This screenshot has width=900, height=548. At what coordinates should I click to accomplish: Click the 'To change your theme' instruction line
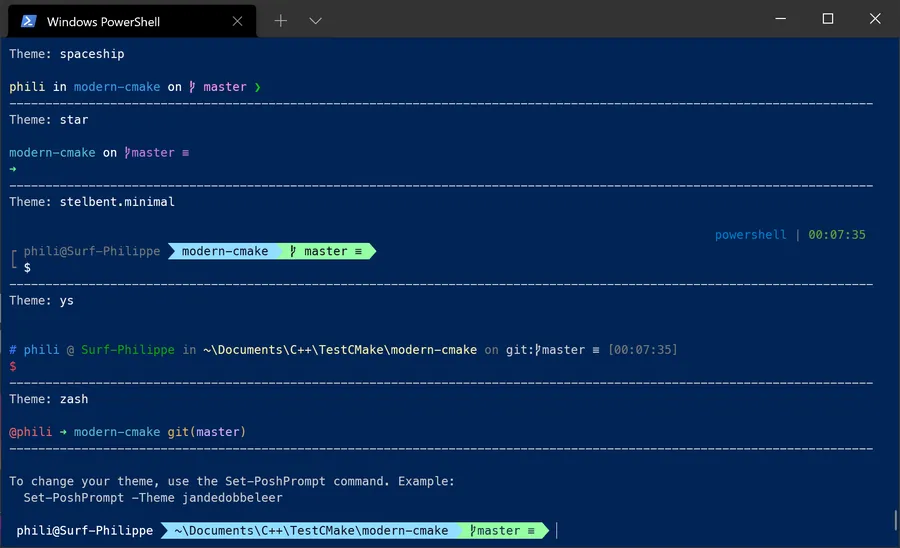232,481
